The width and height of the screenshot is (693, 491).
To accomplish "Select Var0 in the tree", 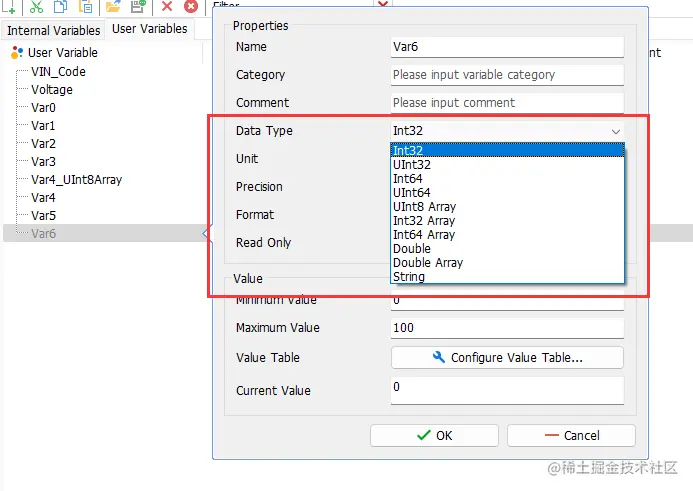I will 43,108.
